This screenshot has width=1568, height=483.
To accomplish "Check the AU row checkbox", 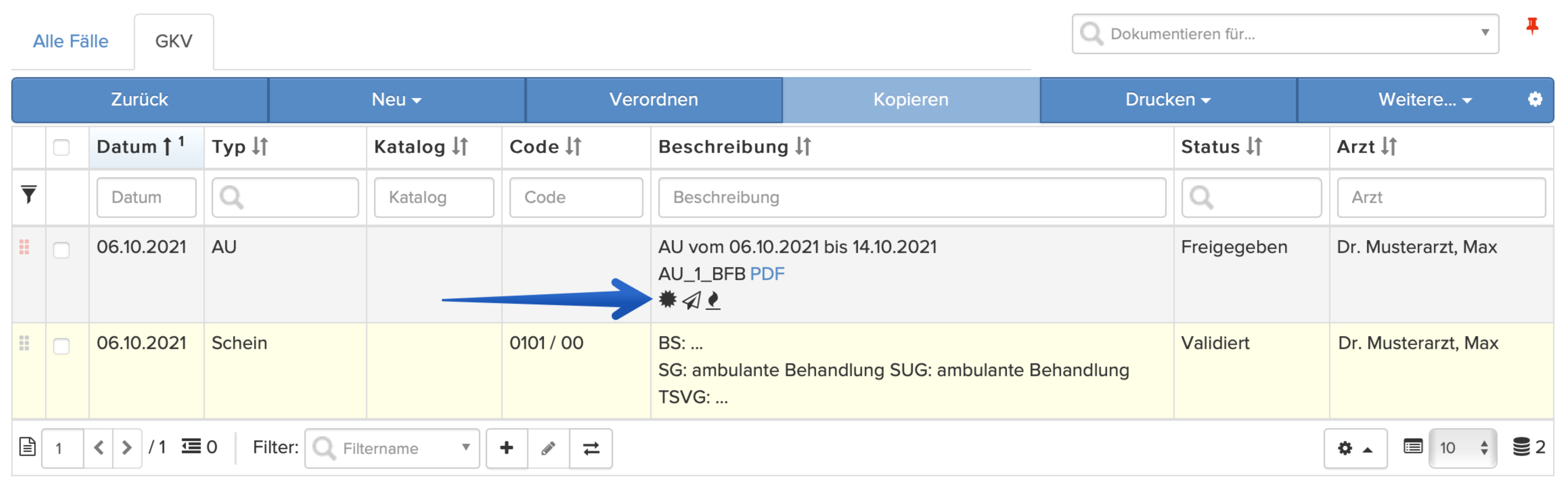I will 61,250.
